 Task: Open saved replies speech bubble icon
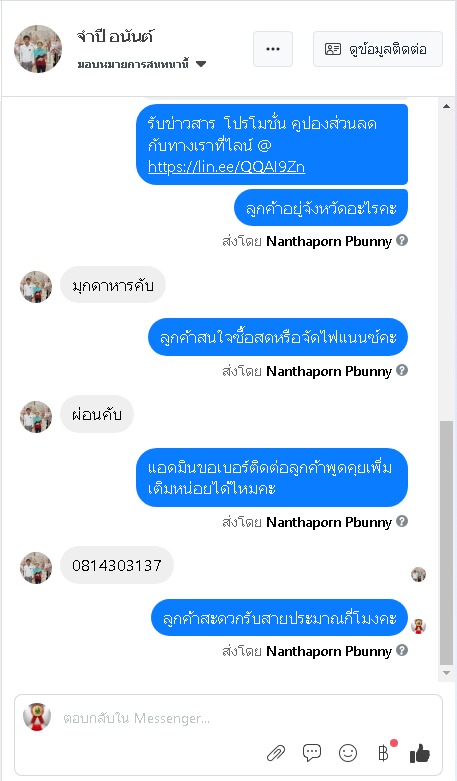(312, 753)
